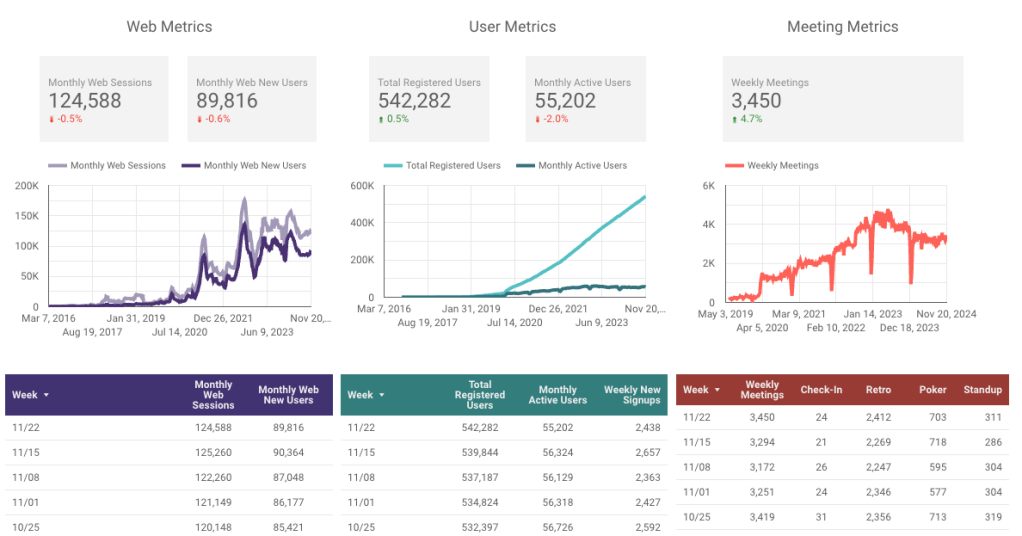The height and width of the screenshot is (536, 1022).
Task: Click the red down arrow in Monthly Active Users scorecard
Action: tap(538, 119)
